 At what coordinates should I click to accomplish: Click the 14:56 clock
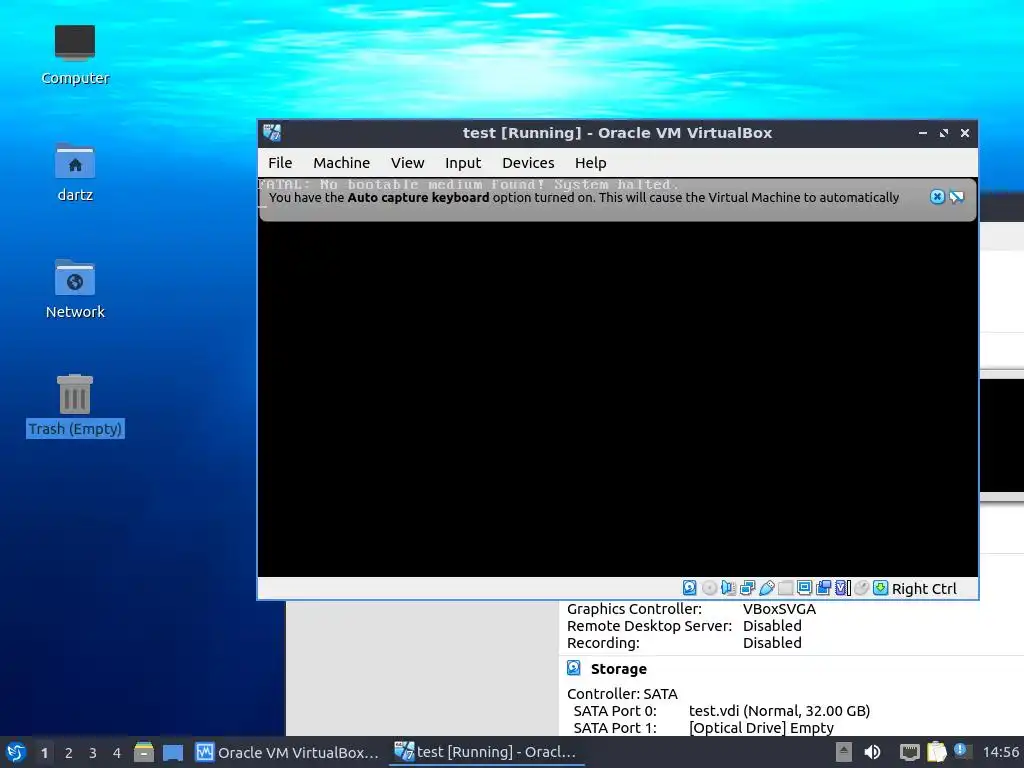[1000, 752]
